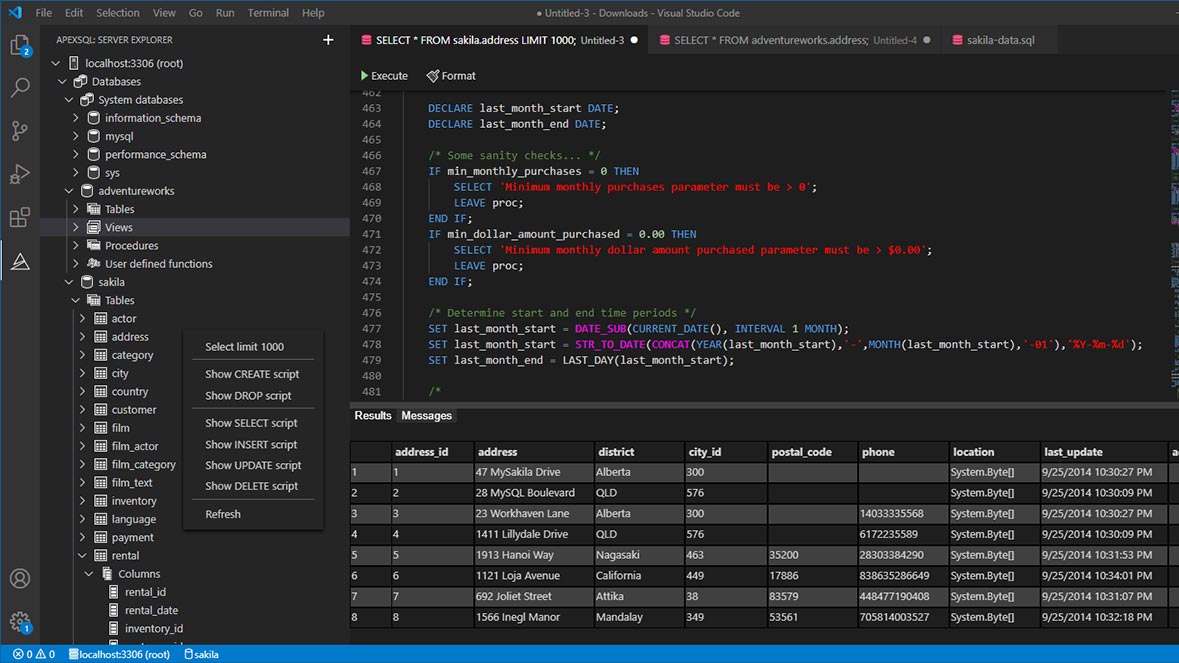This screenshot has width=1179, height=663.
Task: Click Execute to run the query
Action: 383,75
